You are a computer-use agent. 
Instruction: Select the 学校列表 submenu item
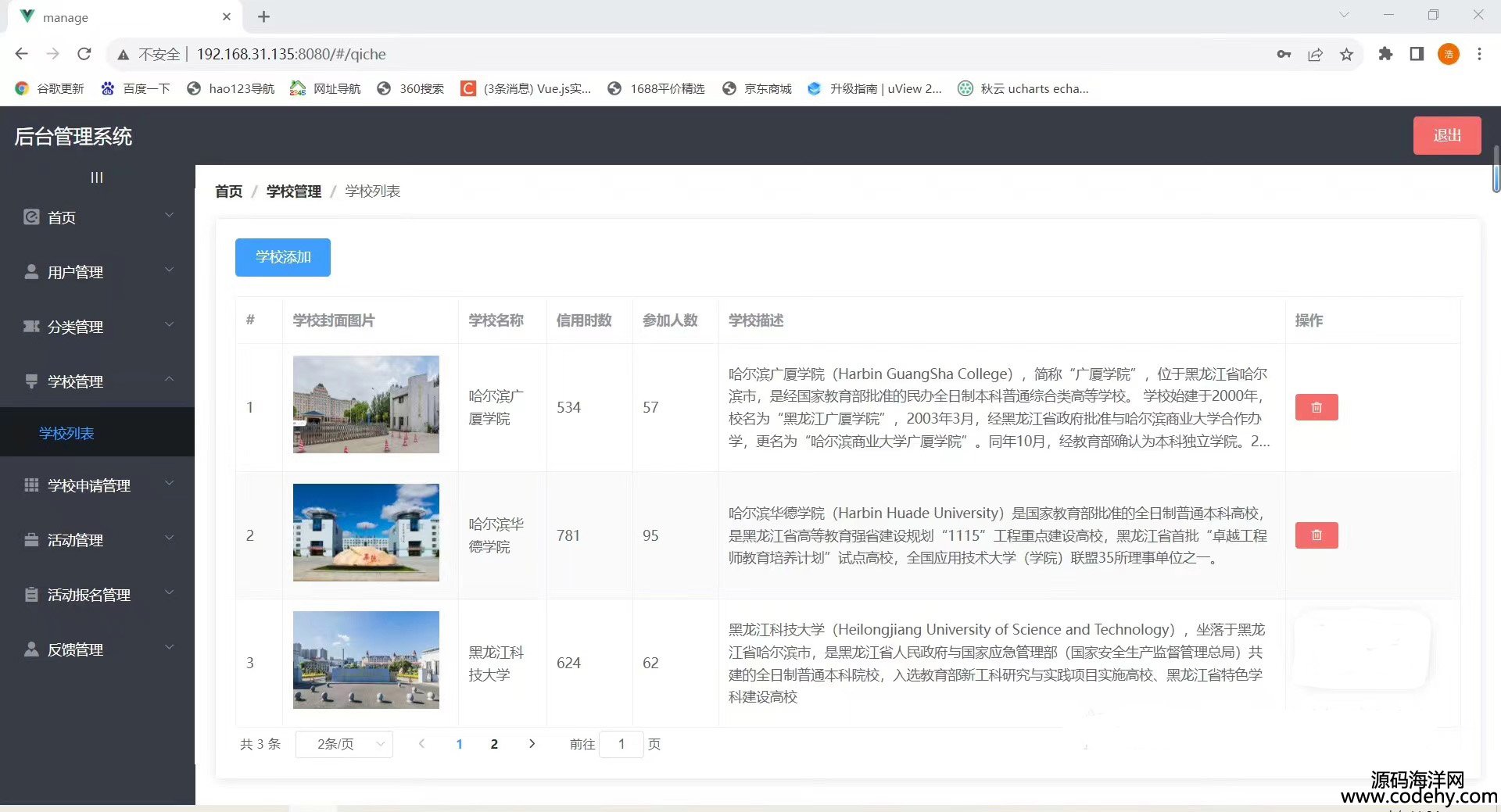pos(97,433)
